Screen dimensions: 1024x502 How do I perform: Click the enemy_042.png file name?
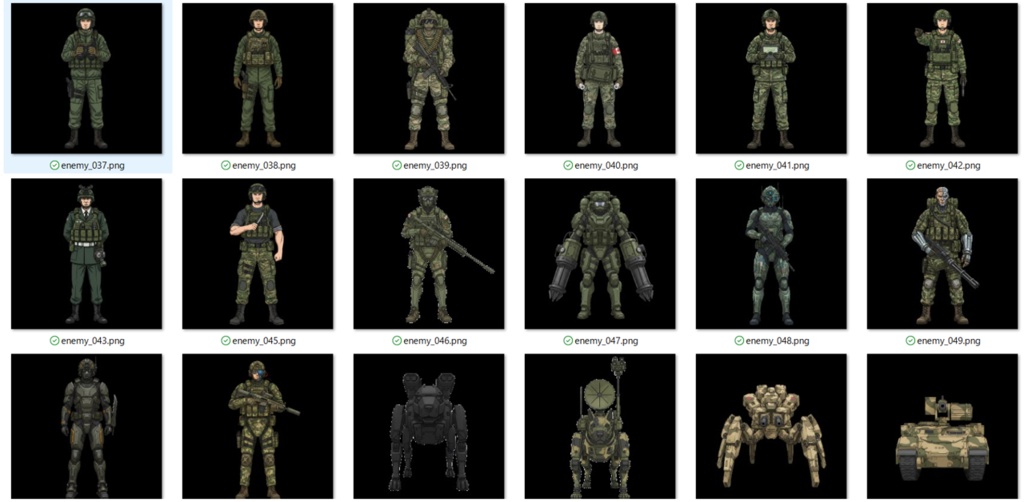point(948,166)
